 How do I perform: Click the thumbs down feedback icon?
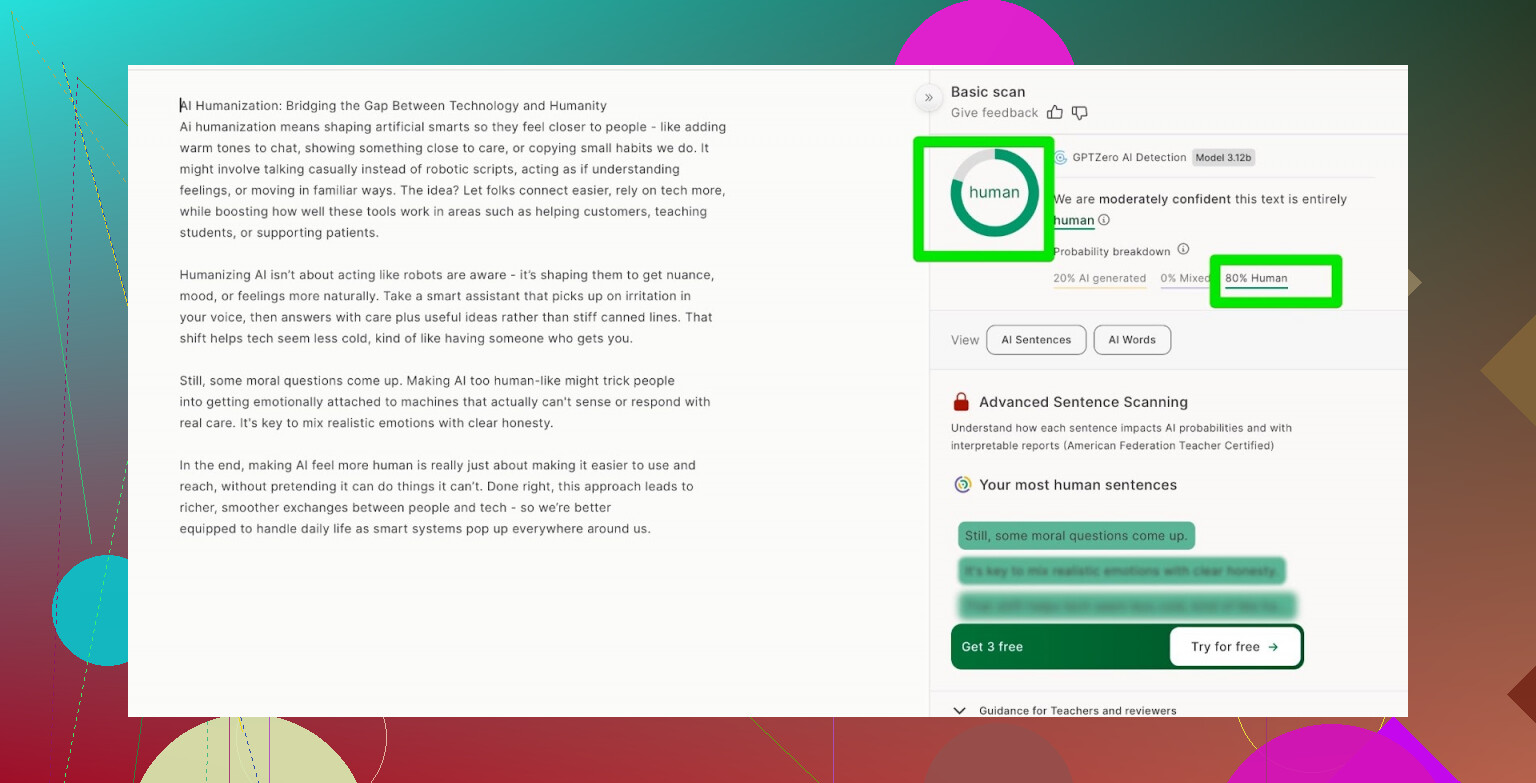1079,113
